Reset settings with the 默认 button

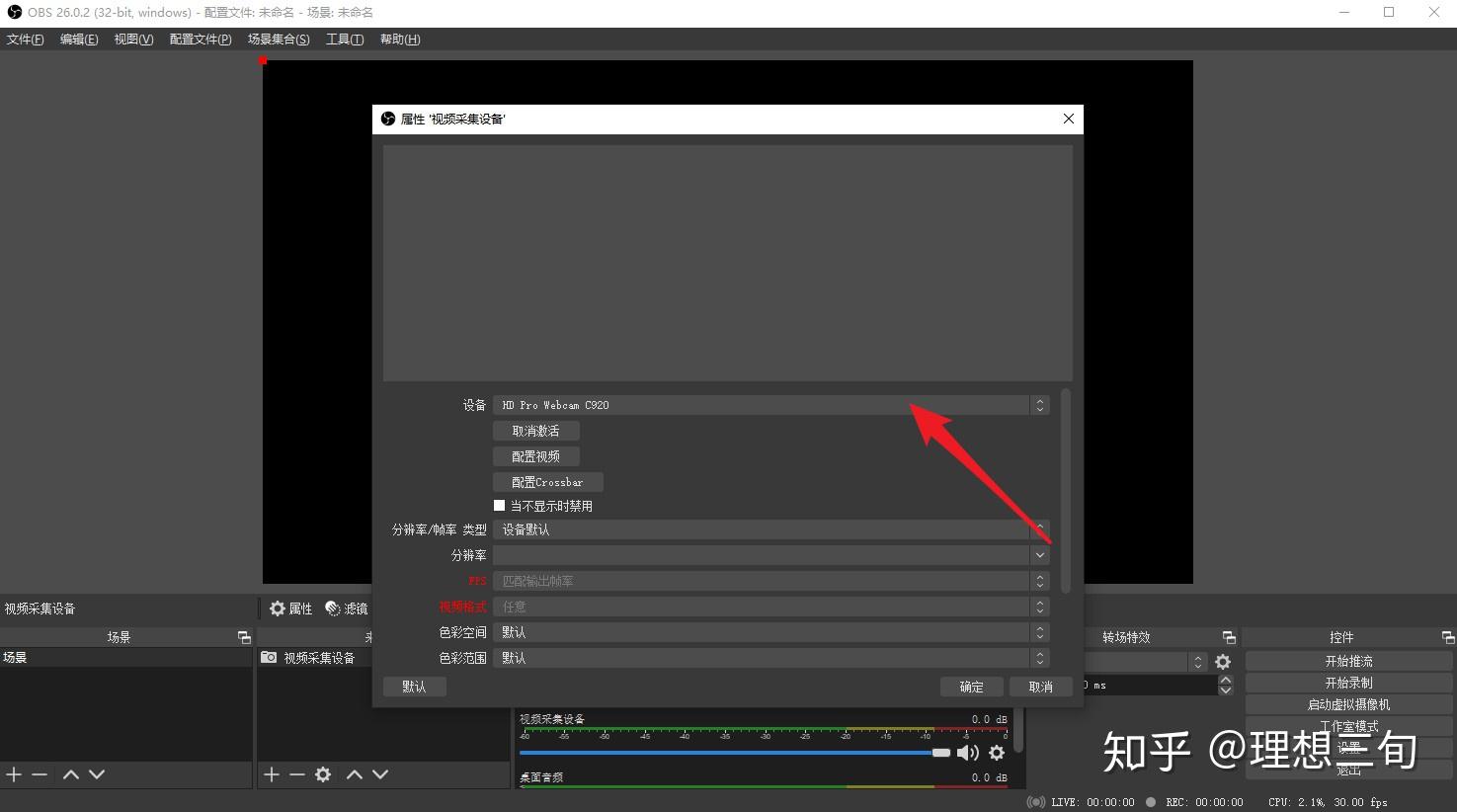click(415, 687)
